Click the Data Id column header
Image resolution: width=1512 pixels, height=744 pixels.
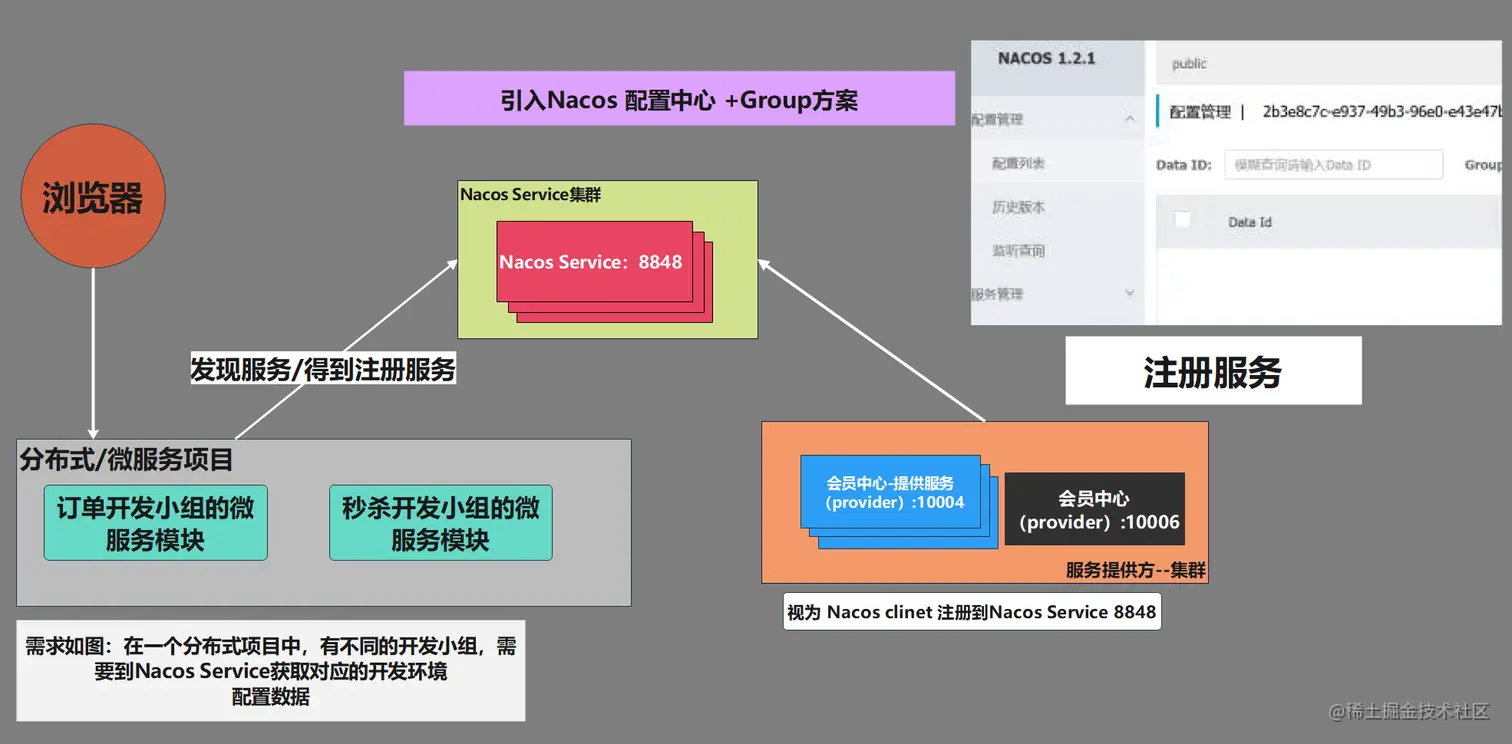[1250, 222]
